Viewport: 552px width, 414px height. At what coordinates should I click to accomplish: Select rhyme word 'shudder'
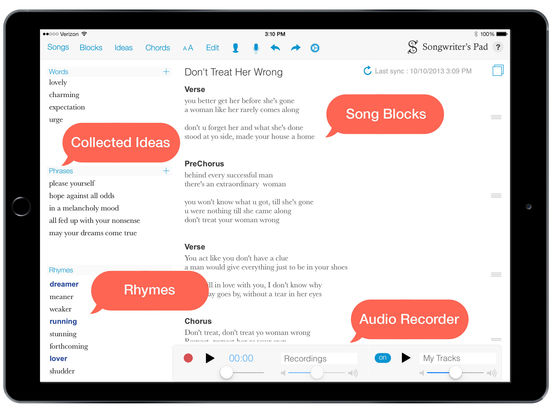click(x=62, y=371)
